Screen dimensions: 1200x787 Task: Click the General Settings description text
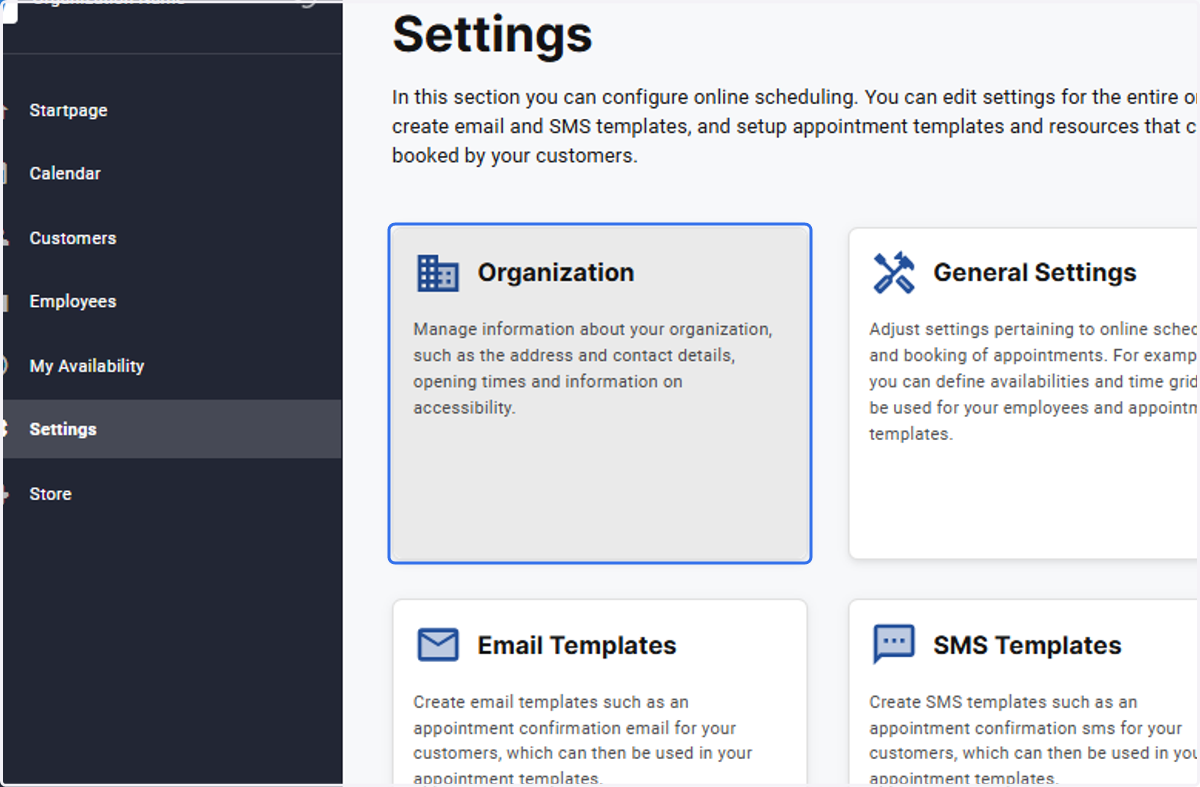click(x=1034, y=381)
